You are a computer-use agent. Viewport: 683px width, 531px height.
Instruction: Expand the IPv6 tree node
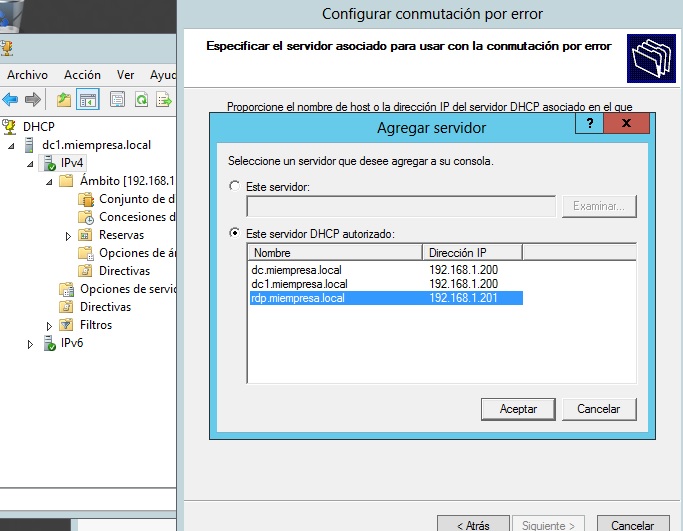tap(32, 344)
